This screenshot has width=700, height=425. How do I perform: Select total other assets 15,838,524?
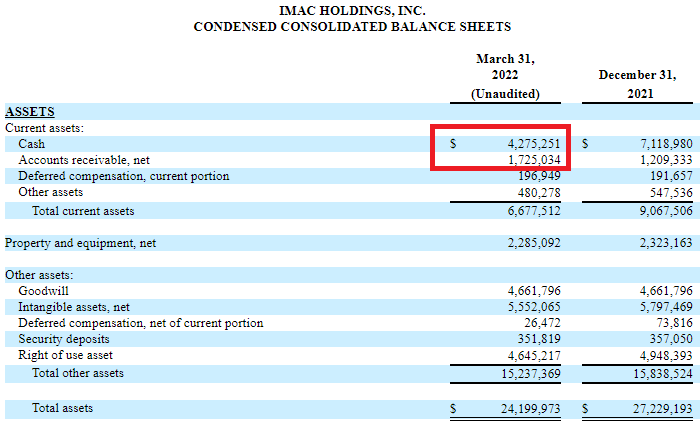pyautogui.click(x=663, y=374)
